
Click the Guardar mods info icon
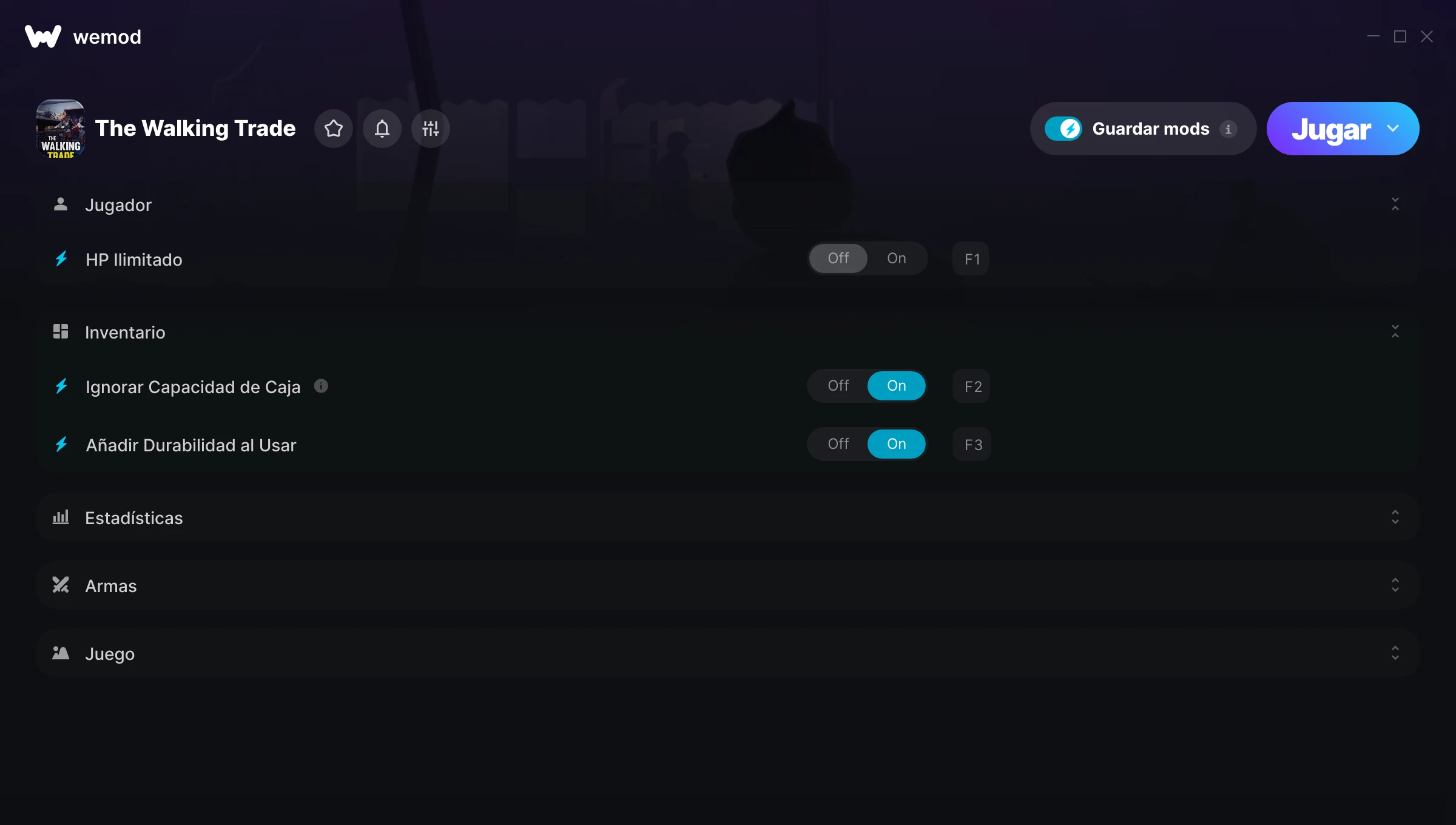(x=1228, y=129)
